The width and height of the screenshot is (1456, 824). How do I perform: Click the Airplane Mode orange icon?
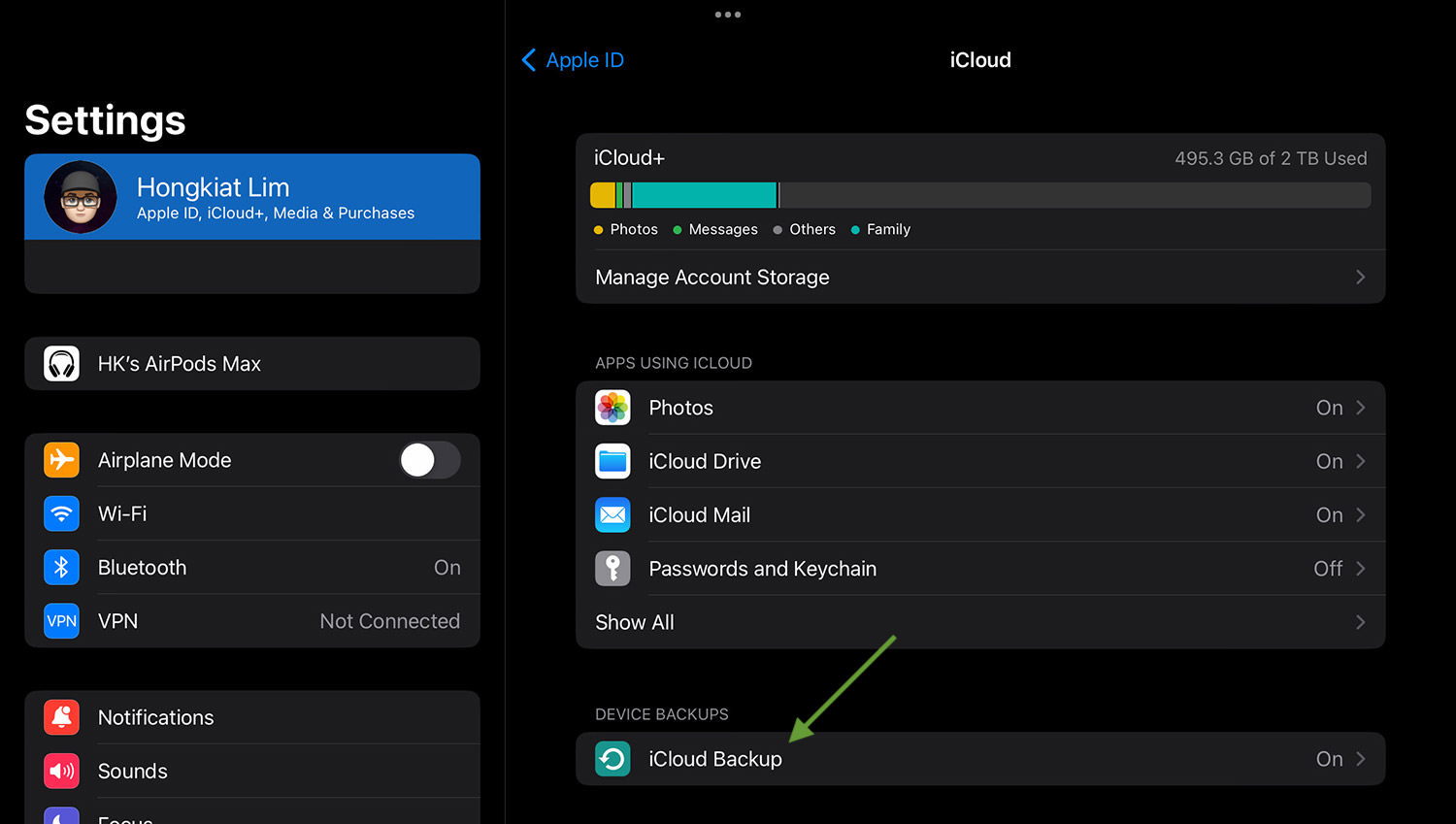[x=61, y=460]
